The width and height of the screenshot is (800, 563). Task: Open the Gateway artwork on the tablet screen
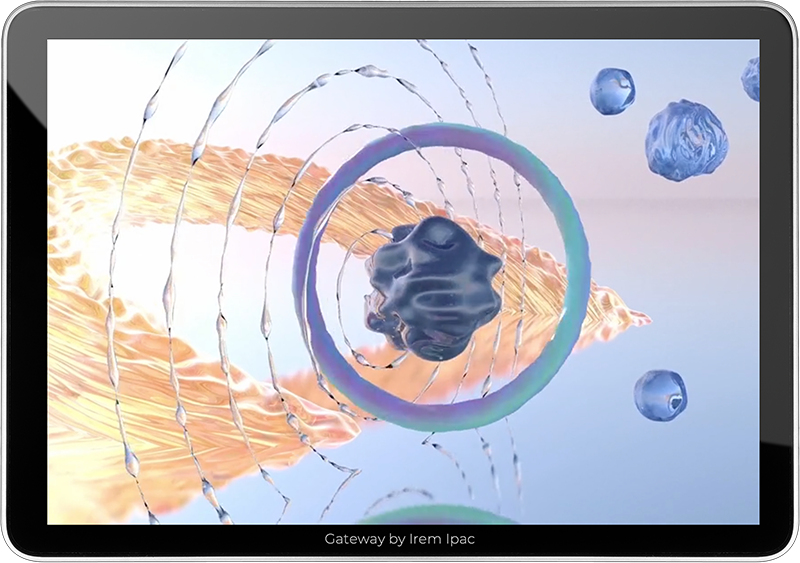[x=403, y=282]
